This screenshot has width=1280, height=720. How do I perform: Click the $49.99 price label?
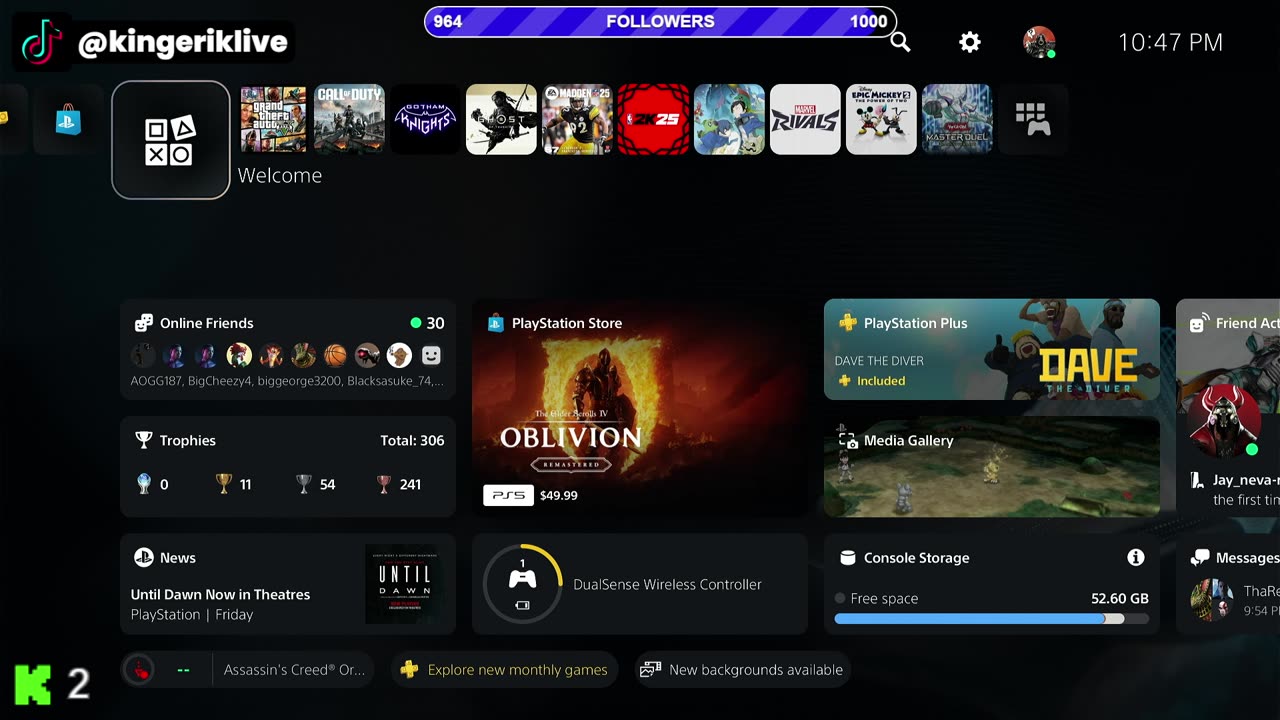[558, 495]
